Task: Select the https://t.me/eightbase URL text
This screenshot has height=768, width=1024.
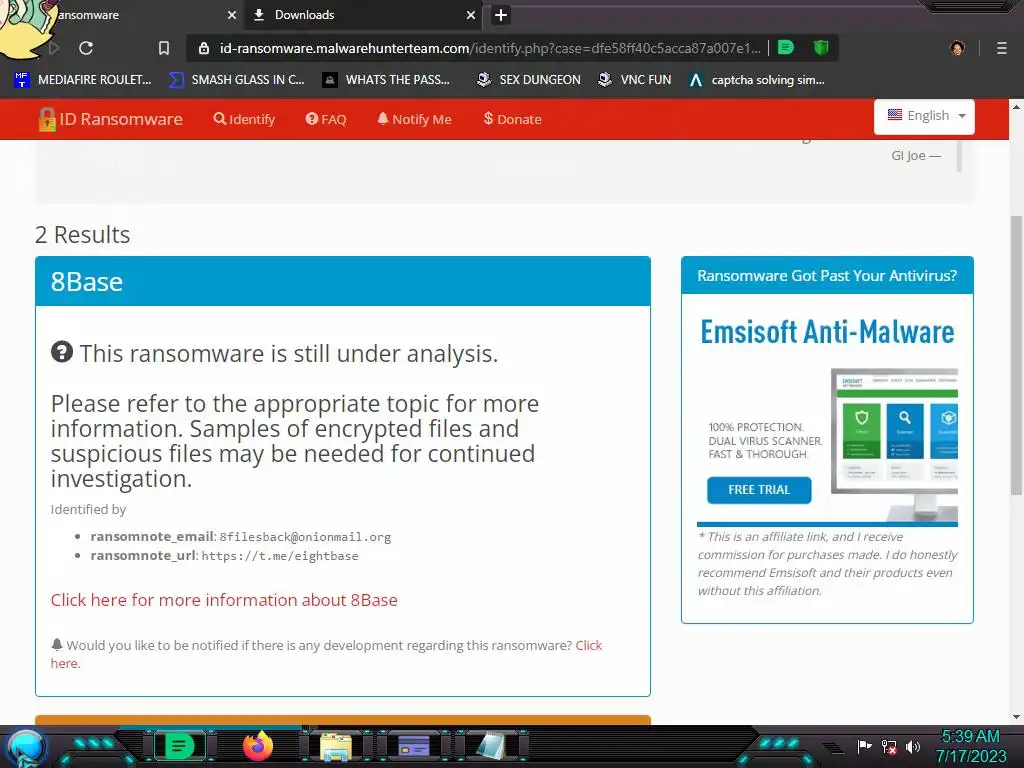Action: (x=280, y=556)
